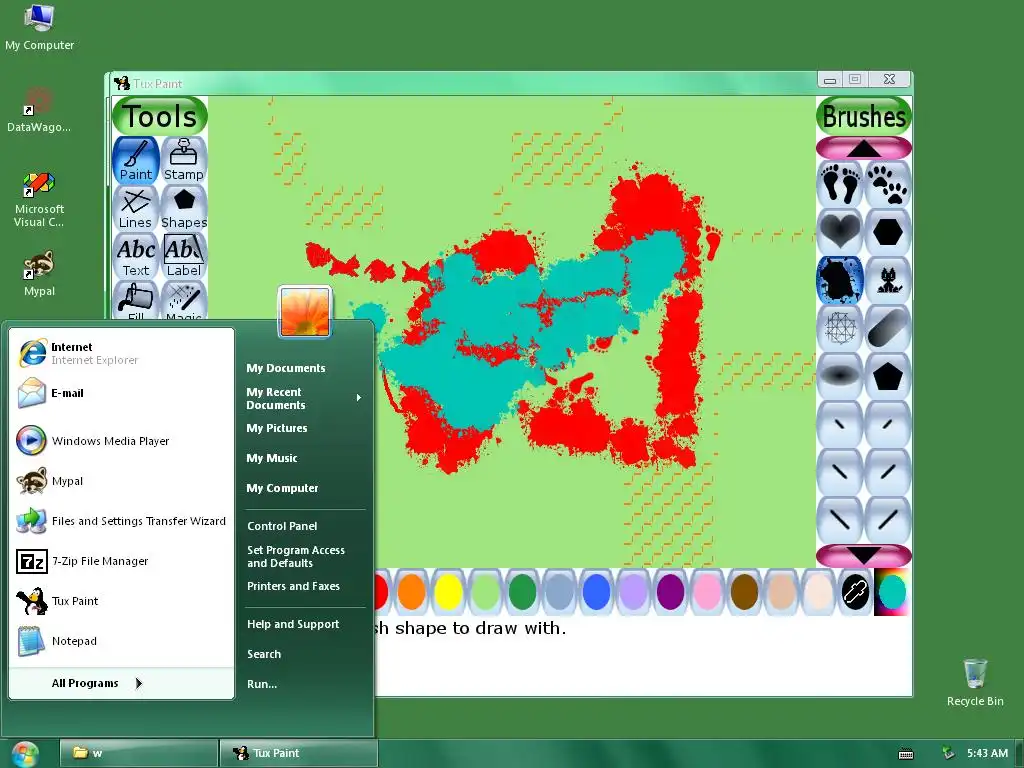Open My Pictures
Screen dimensions: 1024x768
click(x=303, y=428)
